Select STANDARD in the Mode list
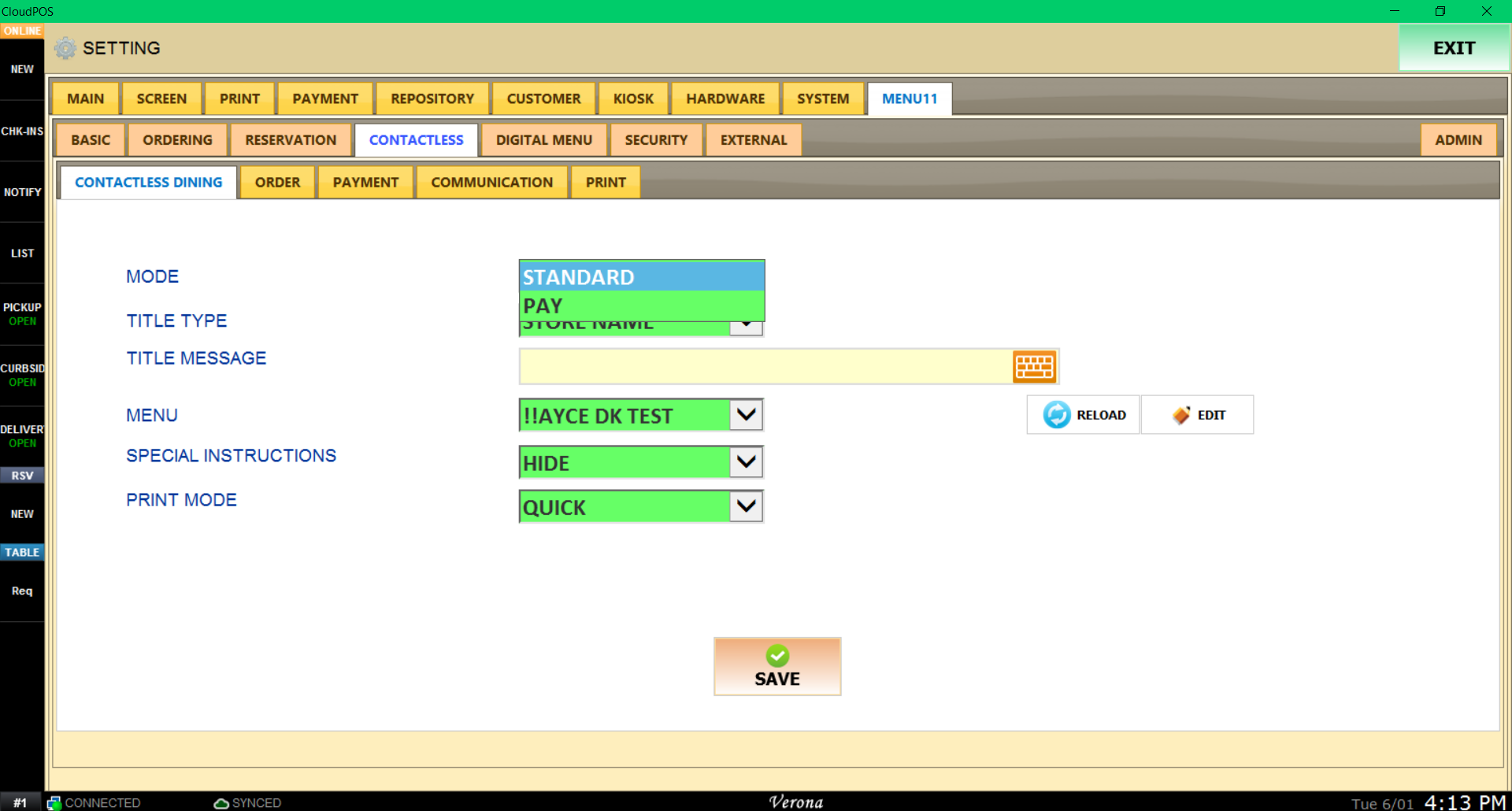1512x811 pixels. (x=642, y=277)
